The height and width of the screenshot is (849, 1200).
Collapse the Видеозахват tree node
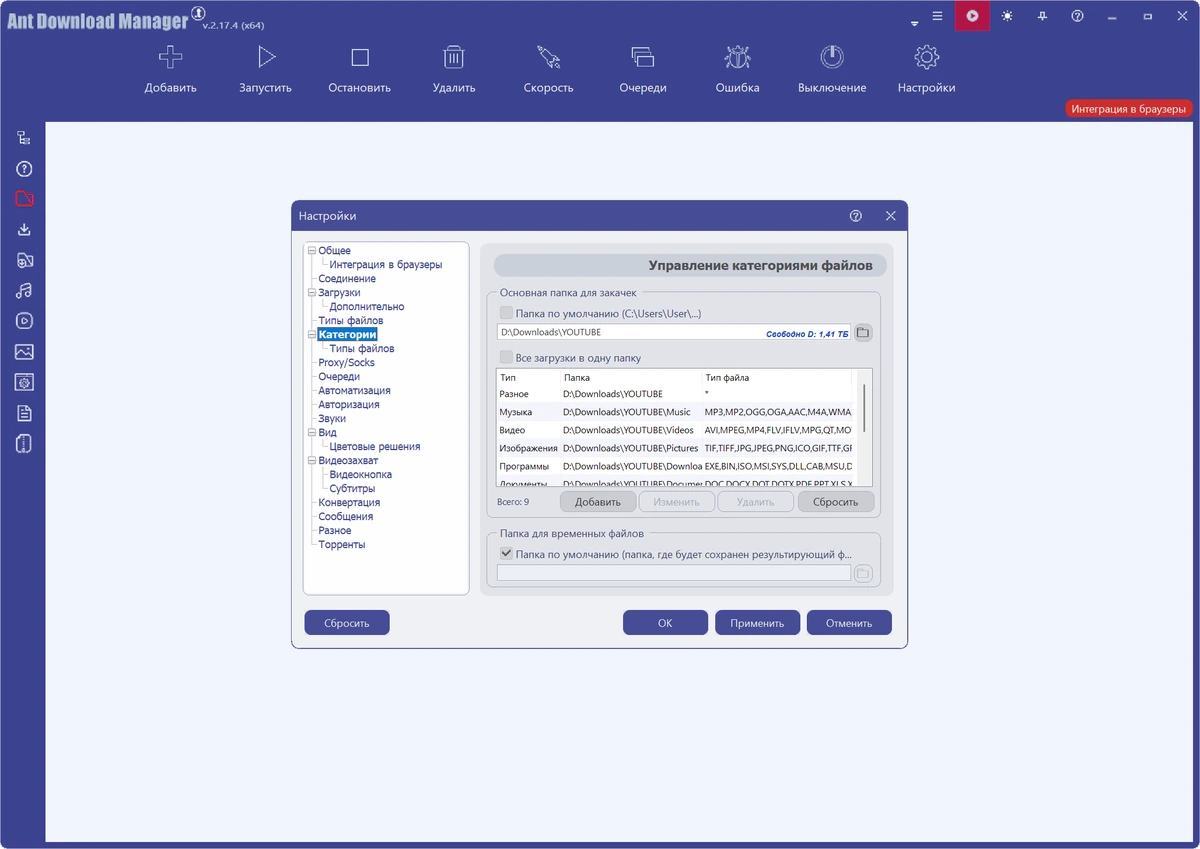[x=312, y=461]
